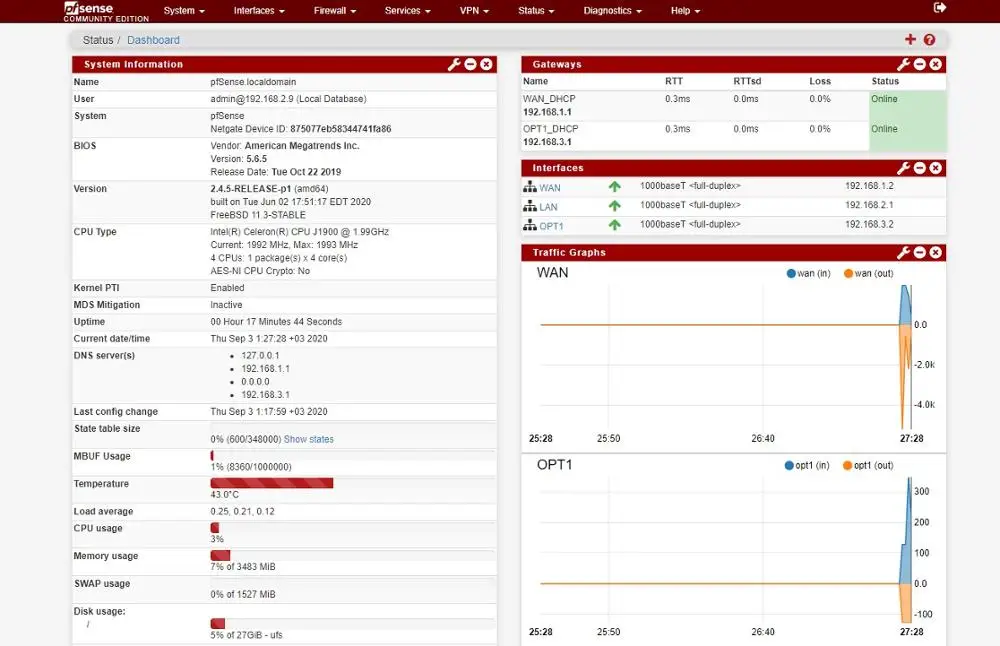Screen dimensions: 1000x646
Task: Click pfSense.localdomain name value
Action: click(253, 82)
